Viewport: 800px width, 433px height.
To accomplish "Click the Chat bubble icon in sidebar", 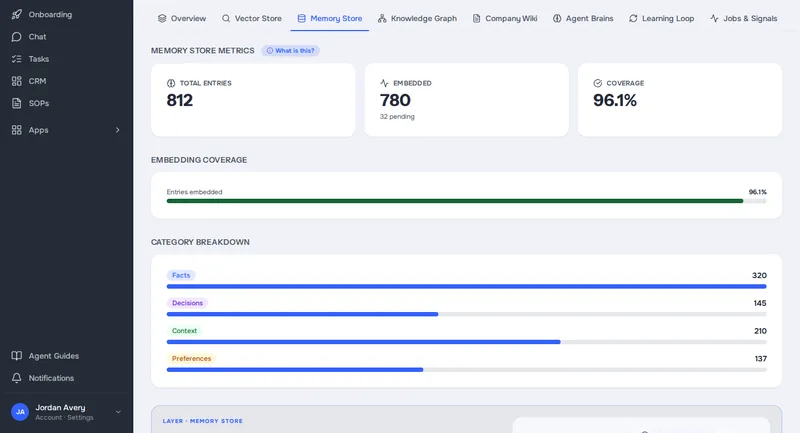I will (17, 37).
